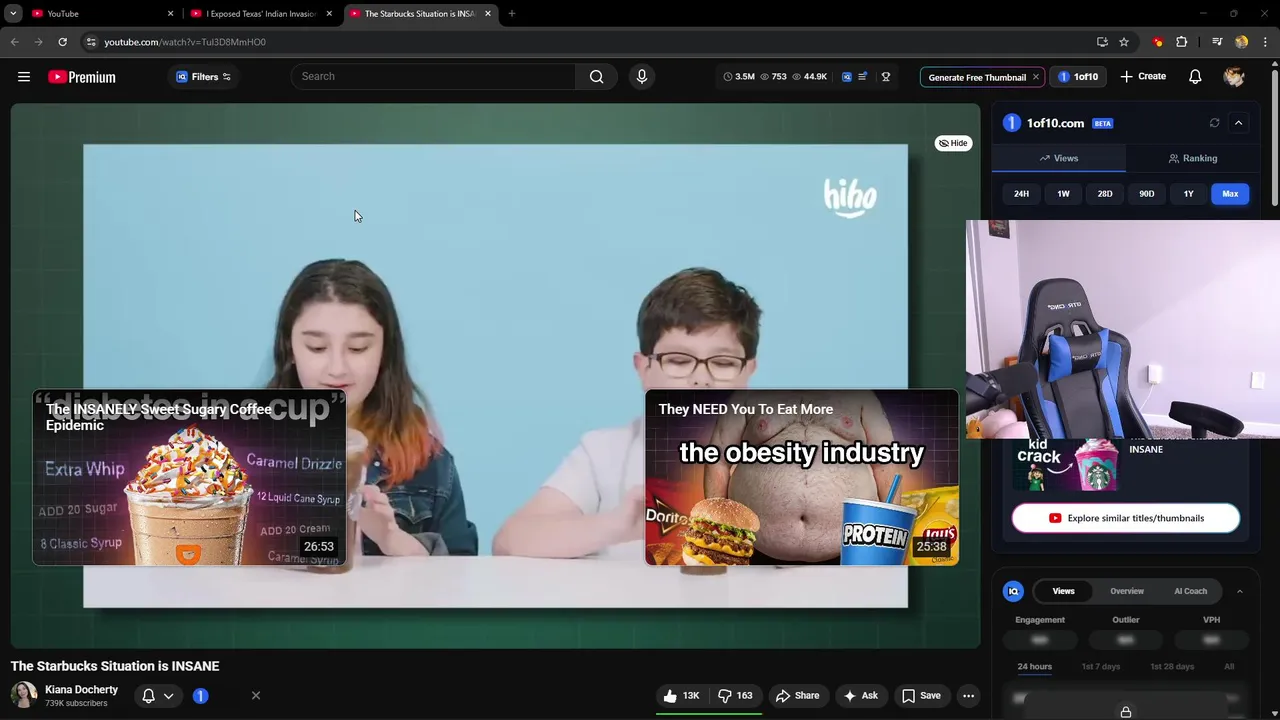The width and height of the screenshot is (1280, 720).
Task: Switch to the Ranking tab
Action: pyautogui.click(x=1192, y=158)
